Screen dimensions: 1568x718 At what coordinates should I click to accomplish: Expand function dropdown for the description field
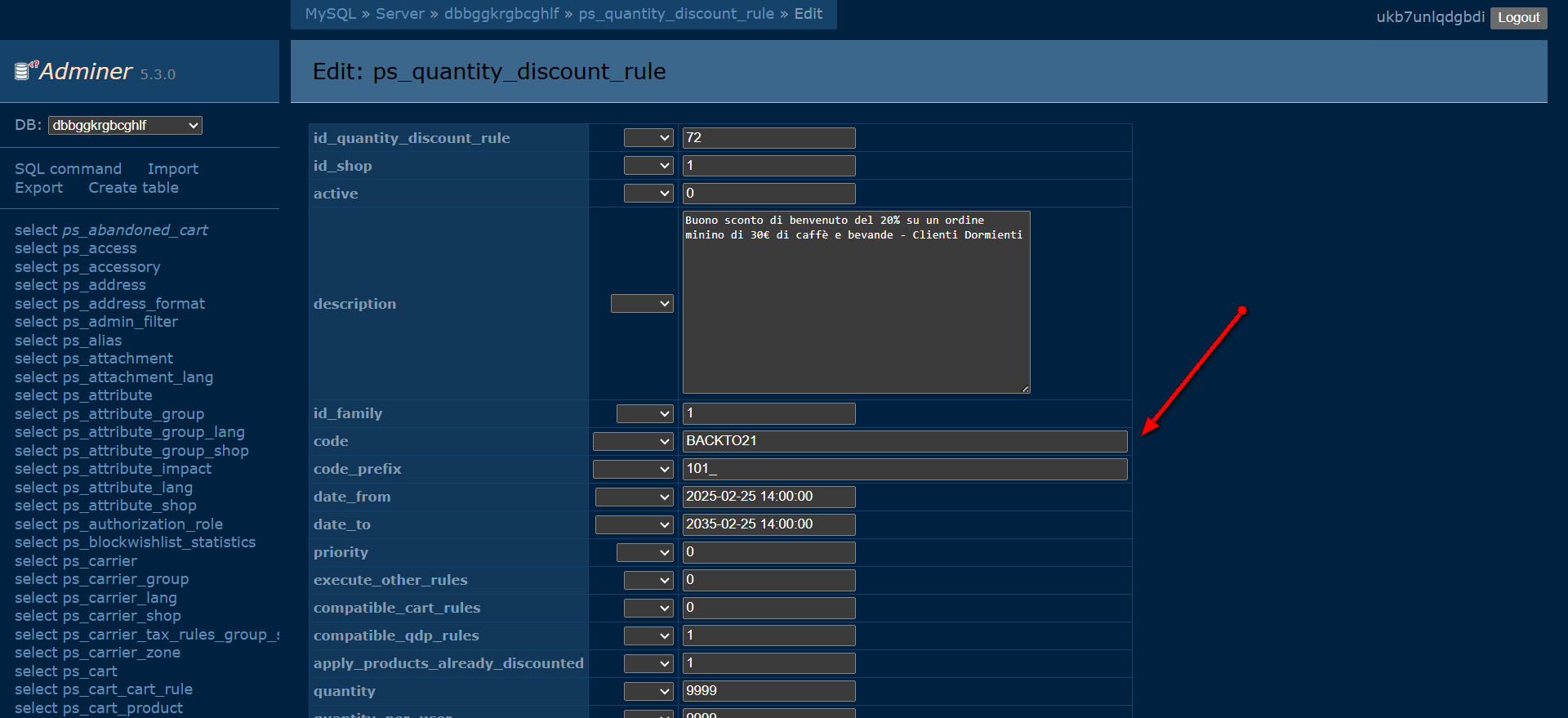[642, 304]
